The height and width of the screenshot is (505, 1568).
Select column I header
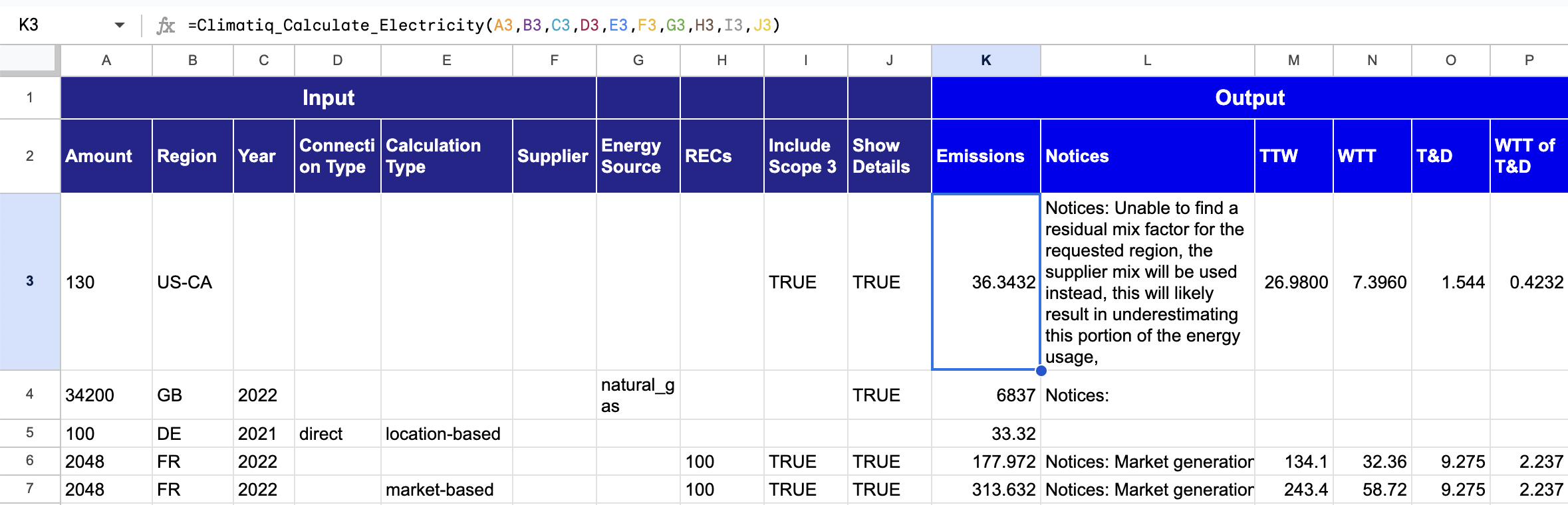(806, 60)
